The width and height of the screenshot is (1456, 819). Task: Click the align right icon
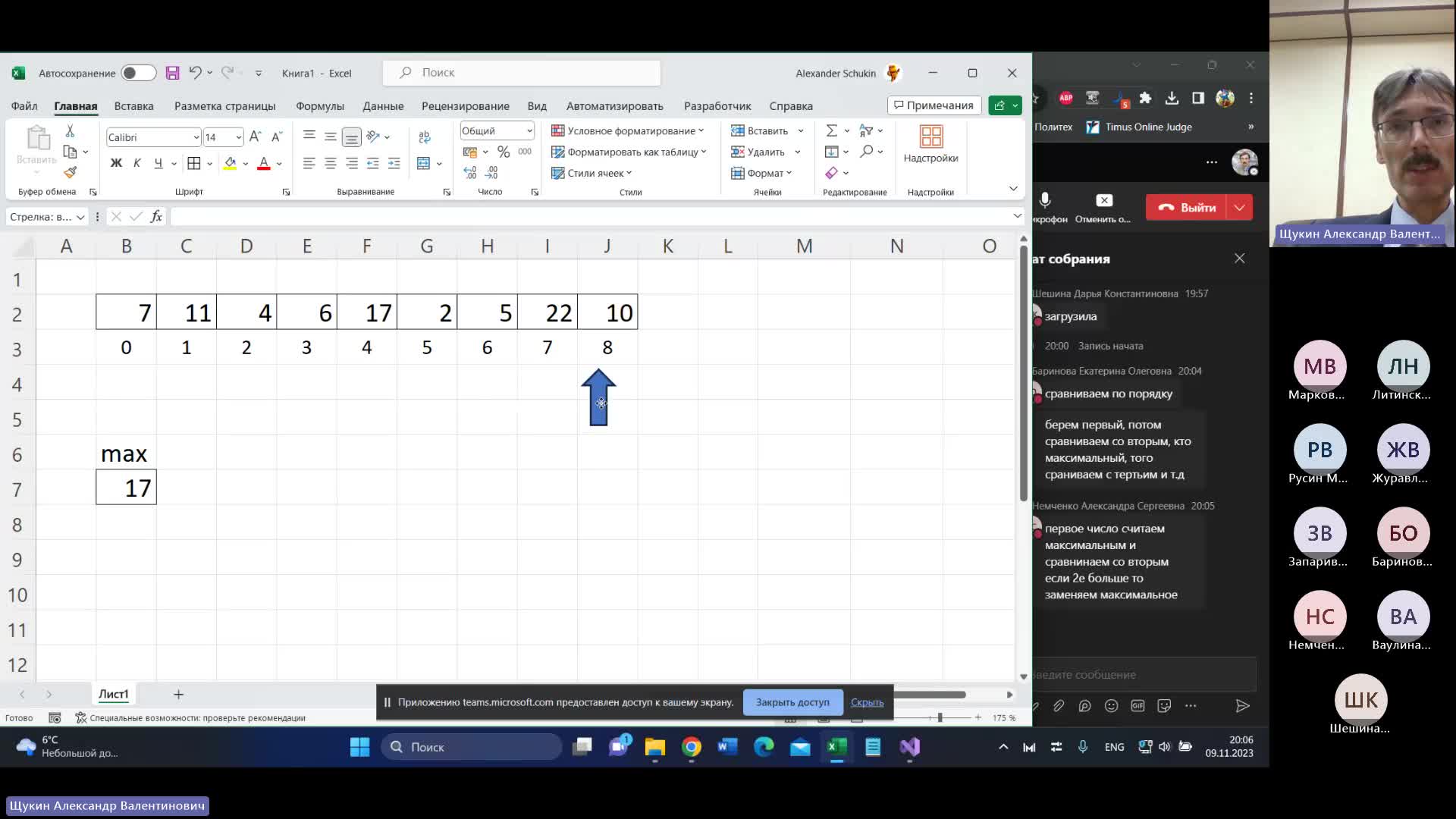tap(351, 163)
